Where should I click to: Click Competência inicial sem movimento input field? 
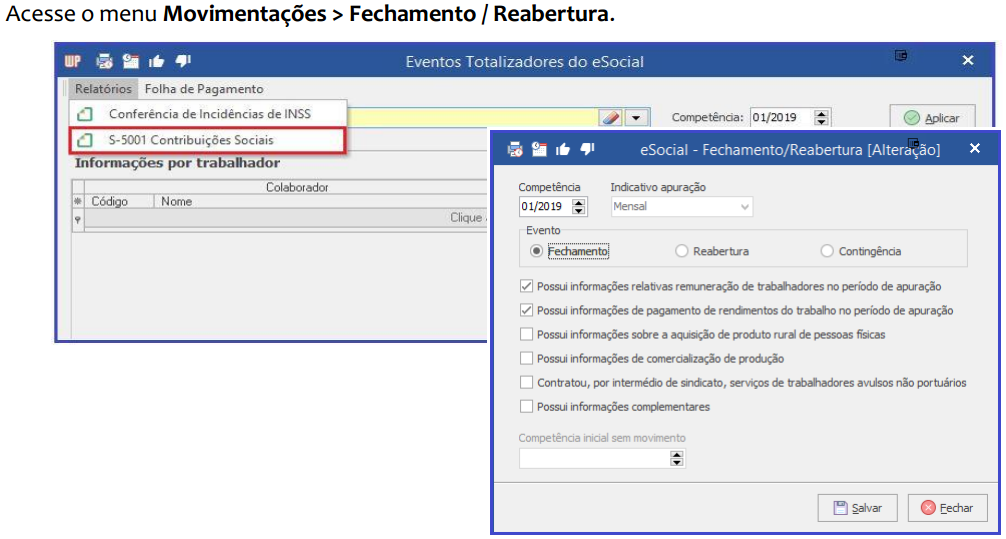[x=594, y=458]
